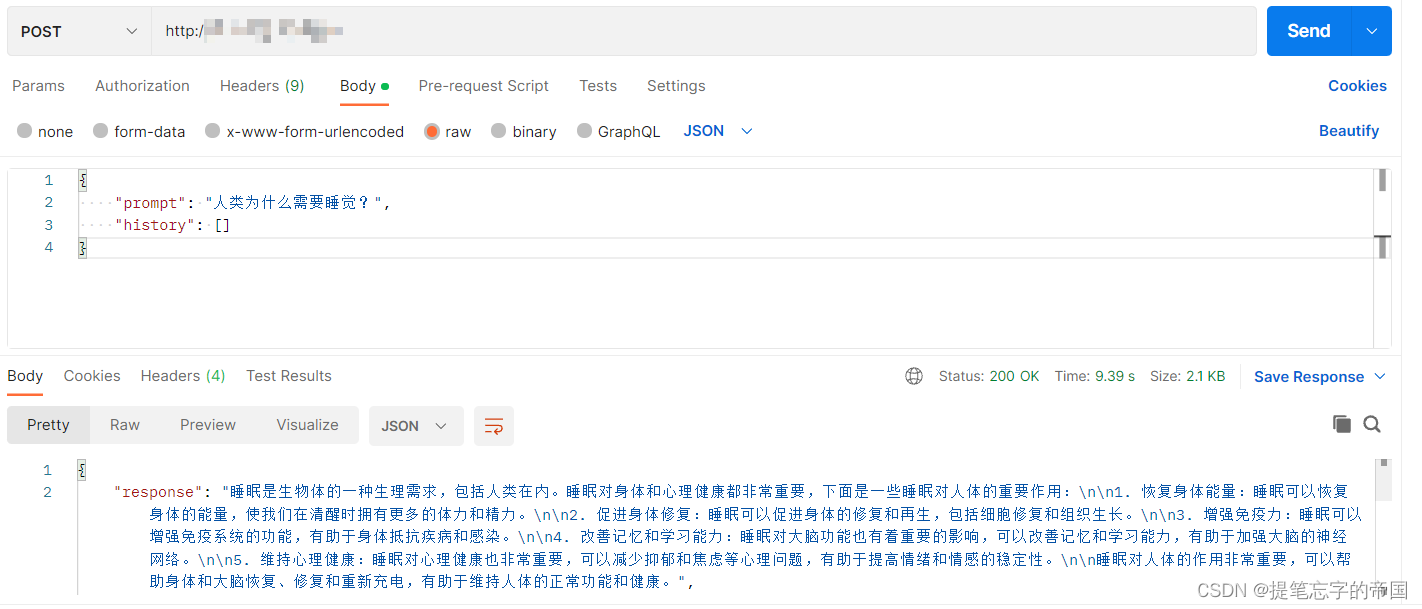Image resolution: width=1422 pixels, height=609 pixels.
Task: Switch to the request Body tab
Action: [x=364, y=86]
